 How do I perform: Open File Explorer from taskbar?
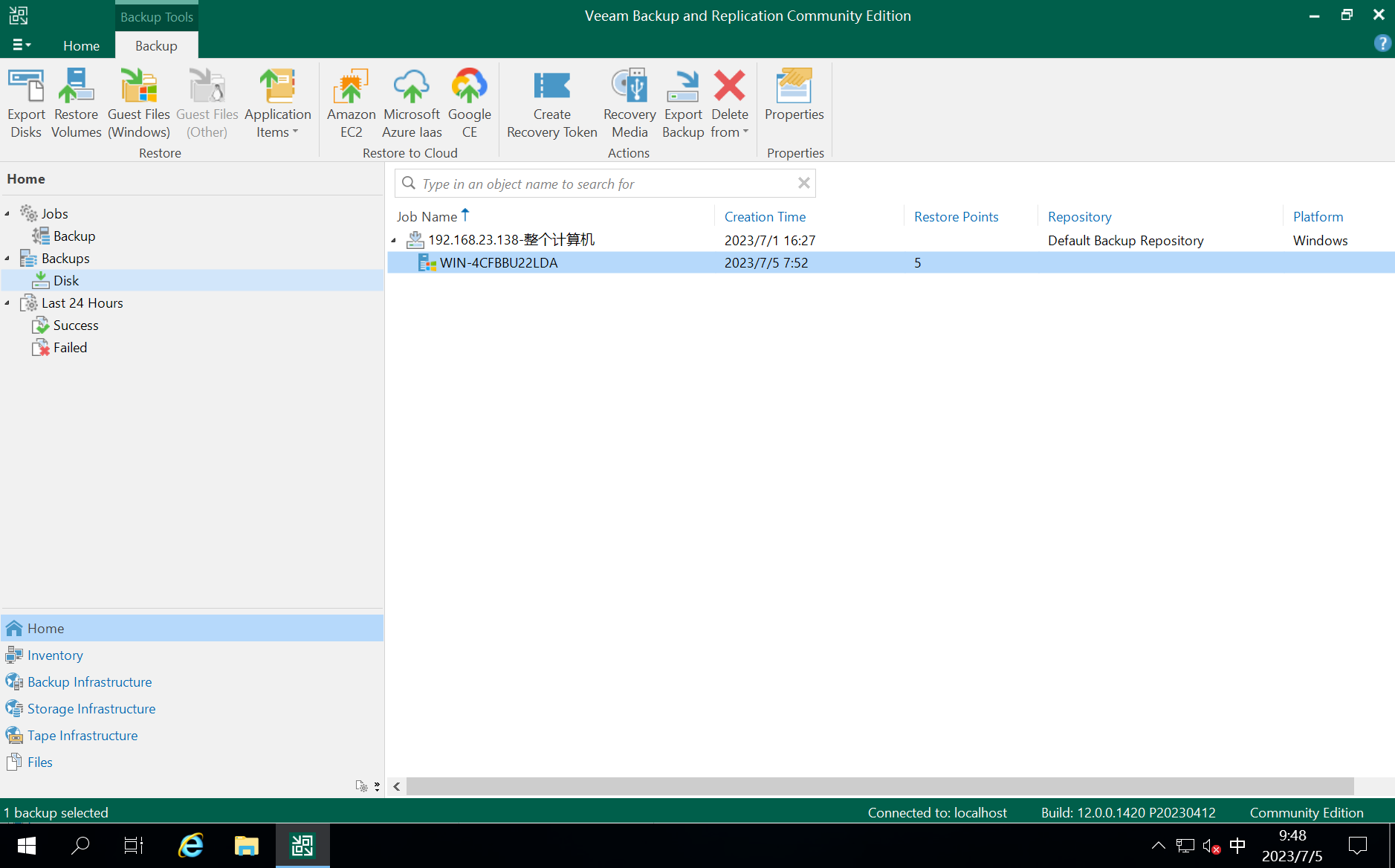pos(246,845)
